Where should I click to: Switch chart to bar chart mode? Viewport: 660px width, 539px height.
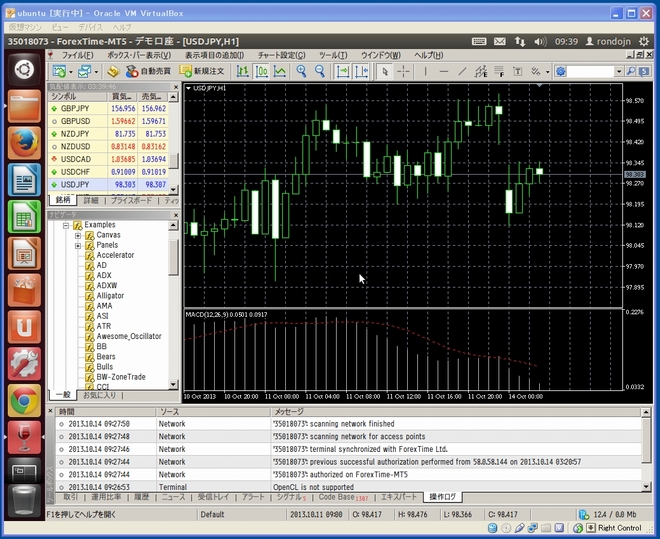pyautogui.click(x=242, y=72)
